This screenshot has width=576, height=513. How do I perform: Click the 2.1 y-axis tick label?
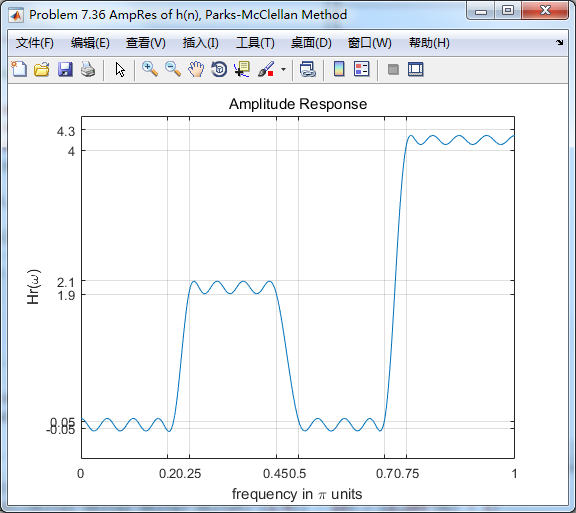point(66,283)
